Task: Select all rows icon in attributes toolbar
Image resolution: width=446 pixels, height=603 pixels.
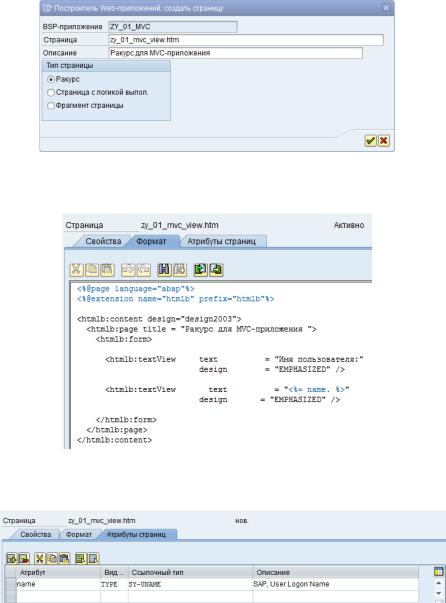Action: pyautogui.click(x=80, y=558)
